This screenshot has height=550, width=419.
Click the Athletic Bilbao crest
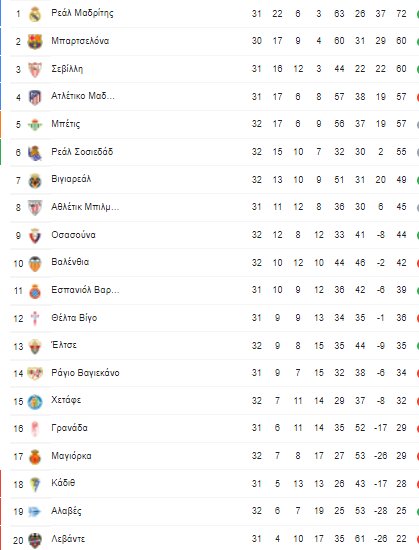35,208
